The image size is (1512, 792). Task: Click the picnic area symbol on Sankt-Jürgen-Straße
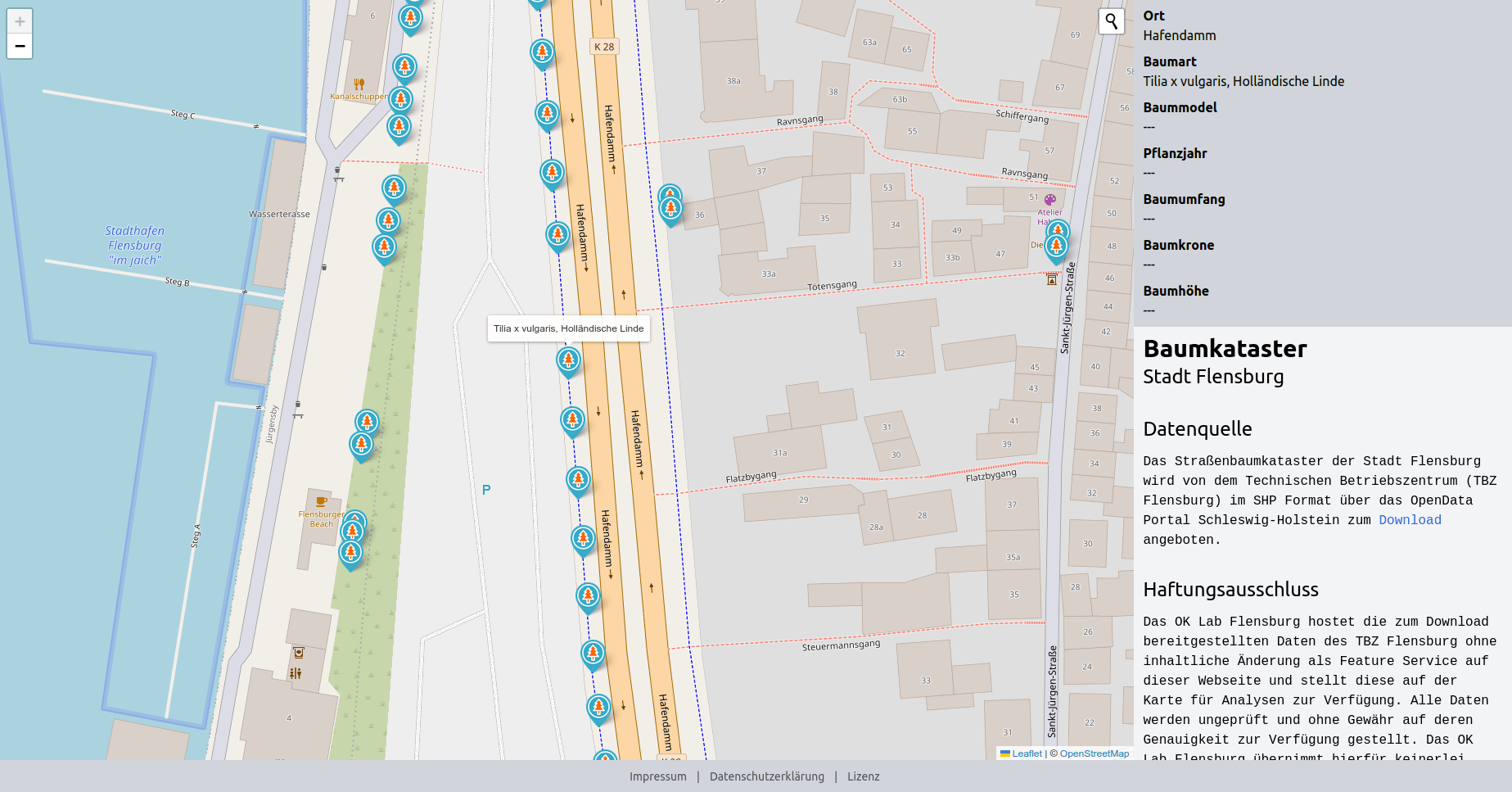[x=1050, y=280]
